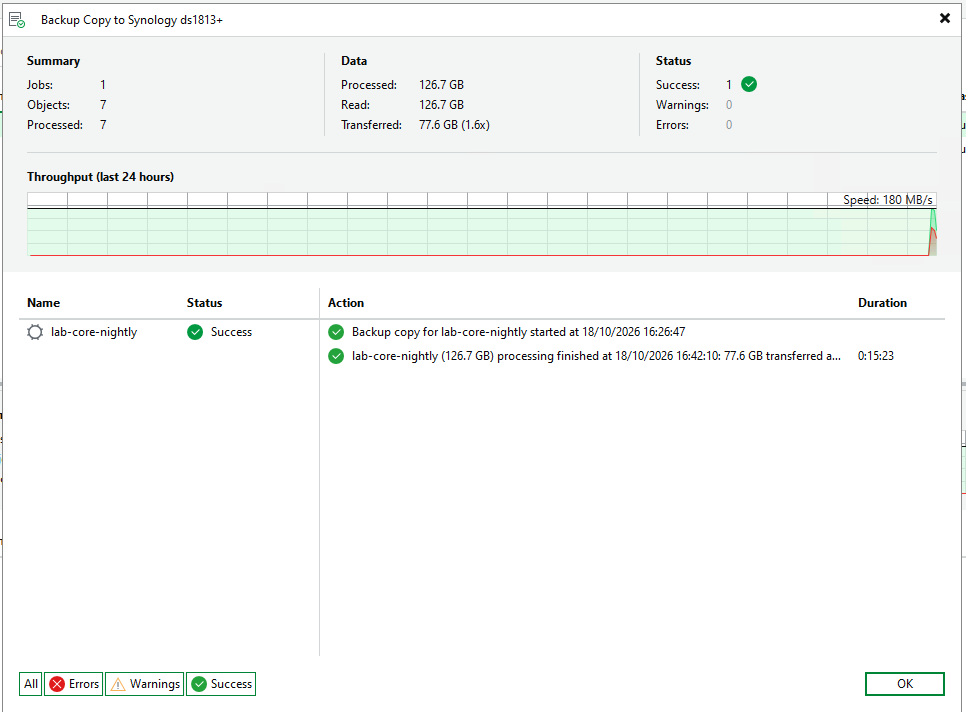Click the 'Speed: 180 MB/s' label
This screenshot has width=966, height=712.
[888, 200]
